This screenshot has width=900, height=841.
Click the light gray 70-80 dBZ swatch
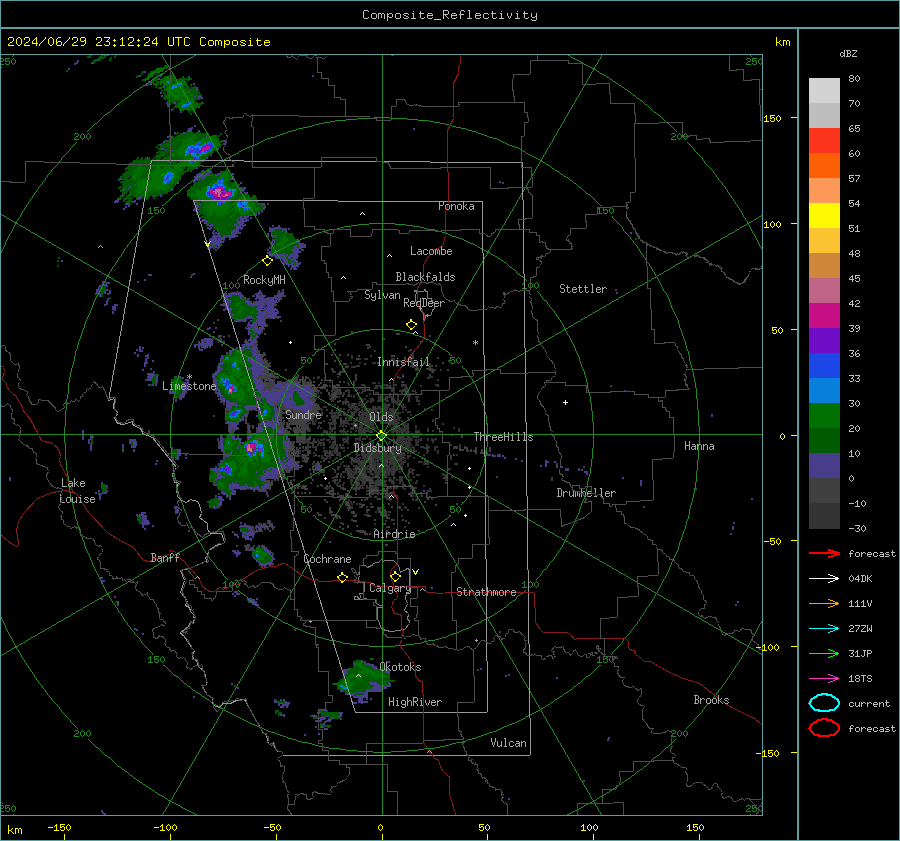(x=824, y=91)
